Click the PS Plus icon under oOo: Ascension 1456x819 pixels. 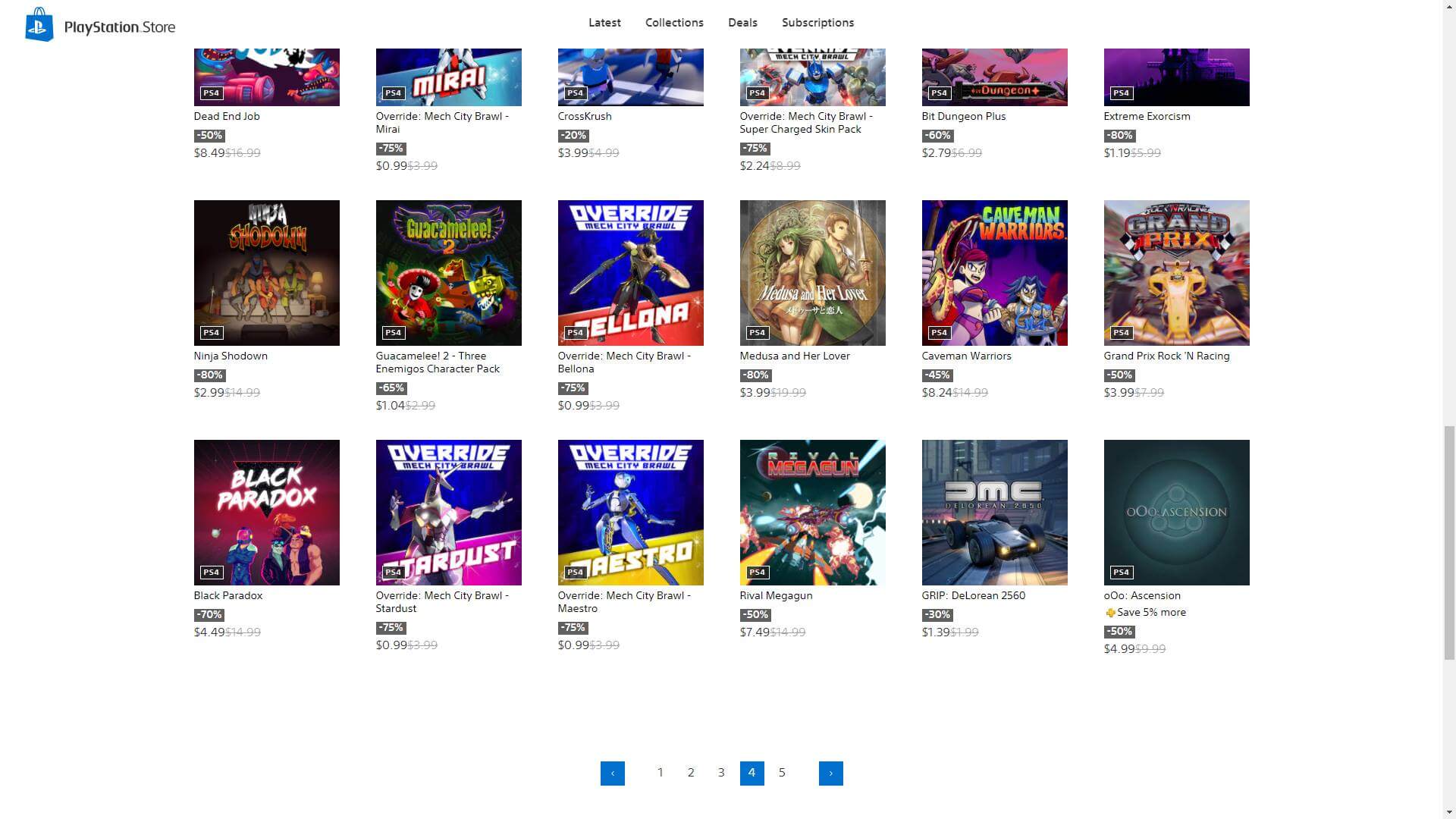tap(1110, 613)
